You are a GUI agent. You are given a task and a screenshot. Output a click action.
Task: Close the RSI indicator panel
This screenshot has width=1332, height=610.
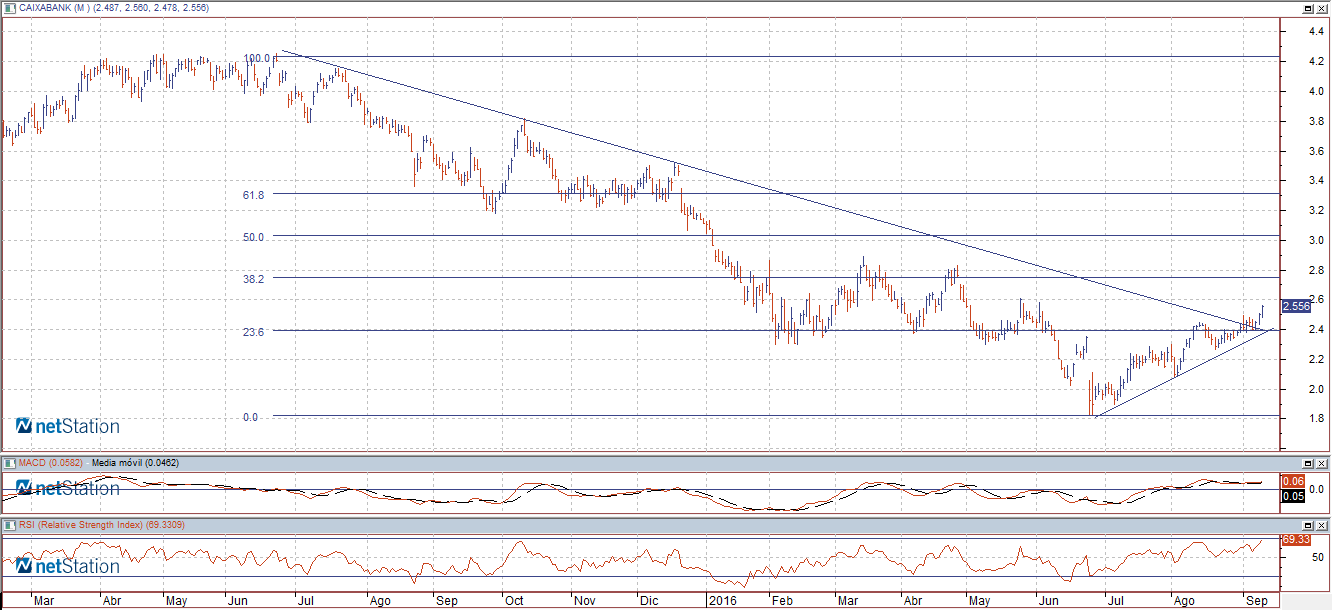1322,525
